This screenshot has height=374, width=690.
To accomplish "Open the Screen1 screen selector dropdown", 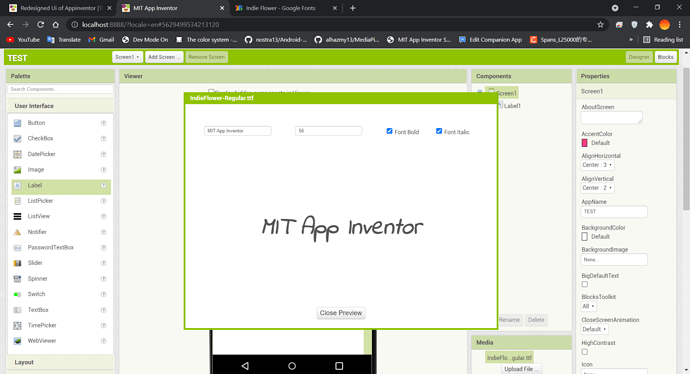I will [x=127, y=57].
